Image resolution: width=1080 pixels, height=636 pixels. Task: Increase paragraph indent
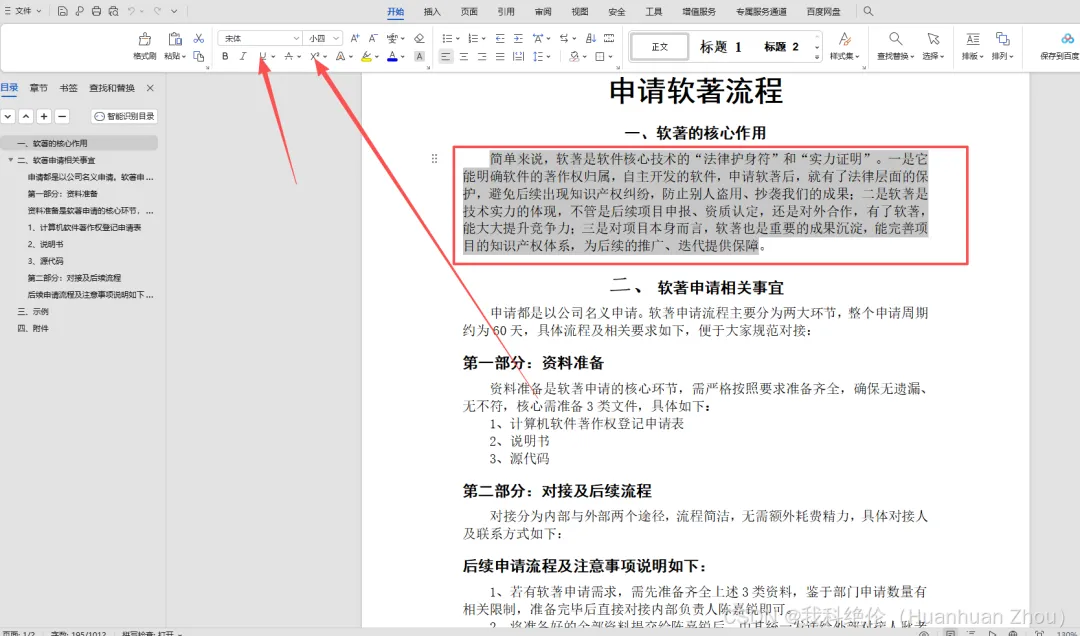(518, 39)
